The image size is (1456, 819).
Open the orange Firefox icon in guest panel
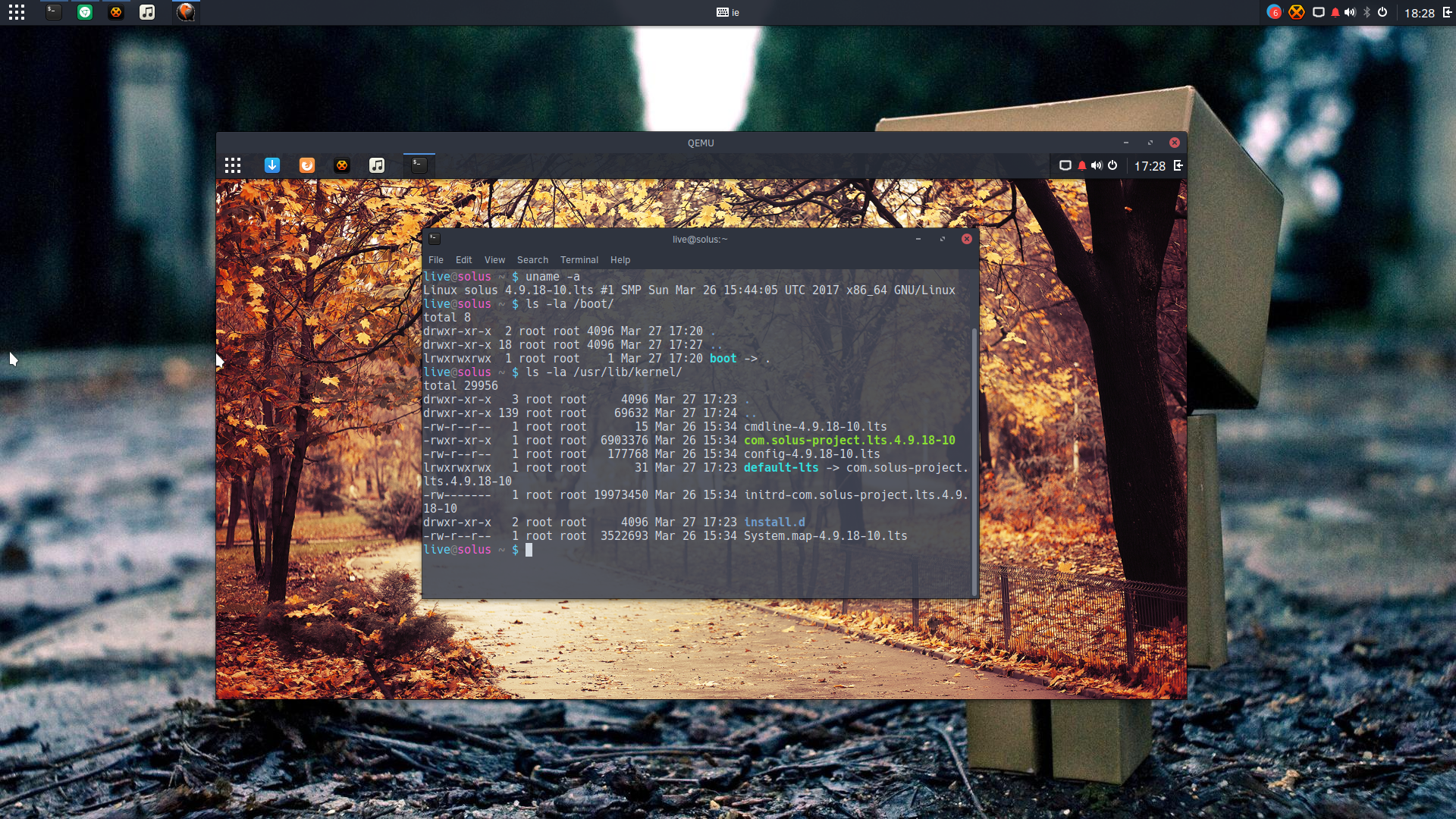click(x=307, y=165)
